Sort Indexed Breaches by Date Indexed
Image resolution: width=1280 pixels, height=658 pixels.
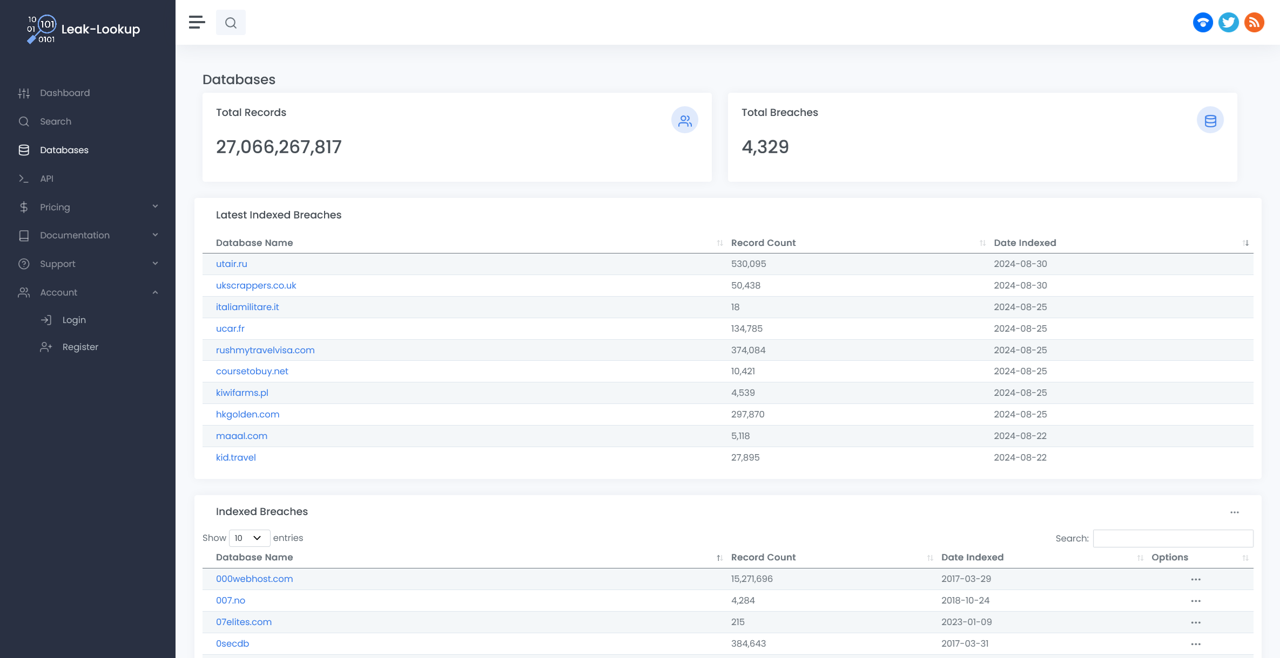[1042, 558]
